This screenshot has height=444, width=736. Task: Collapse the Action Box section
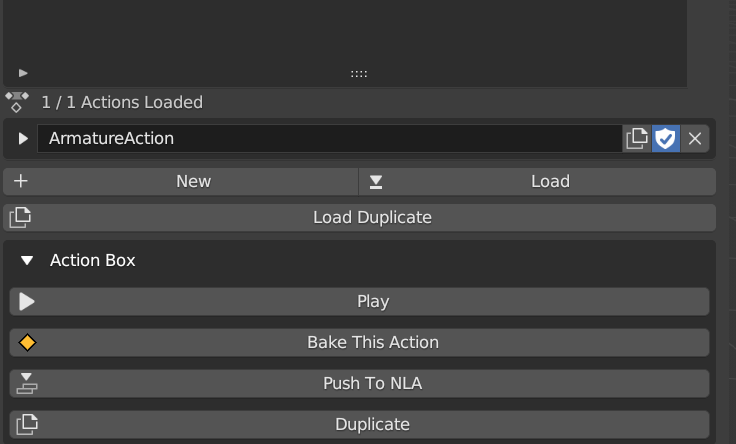point(27,260)
